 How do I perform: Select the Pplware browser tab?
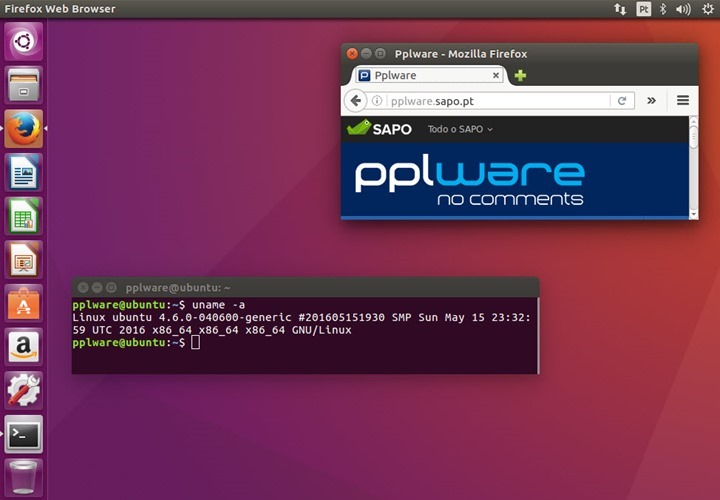[x=429, y=75]
